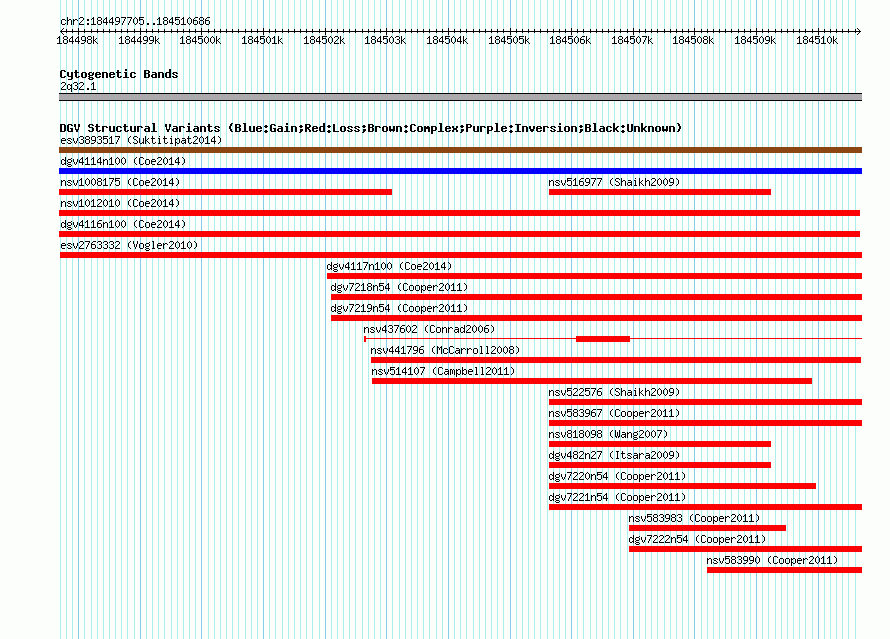This screenshot has height=639, width=890.
Task: Click the thick red segment of nsv437602
Action: [603, 339]
